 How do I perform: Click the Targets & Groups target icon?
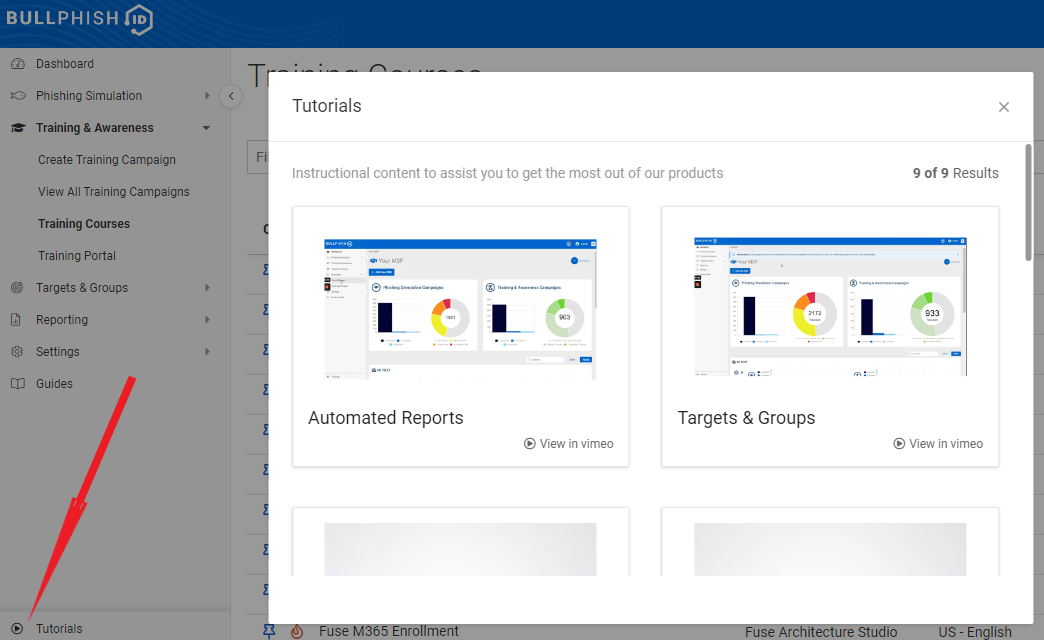coord(18,288)
